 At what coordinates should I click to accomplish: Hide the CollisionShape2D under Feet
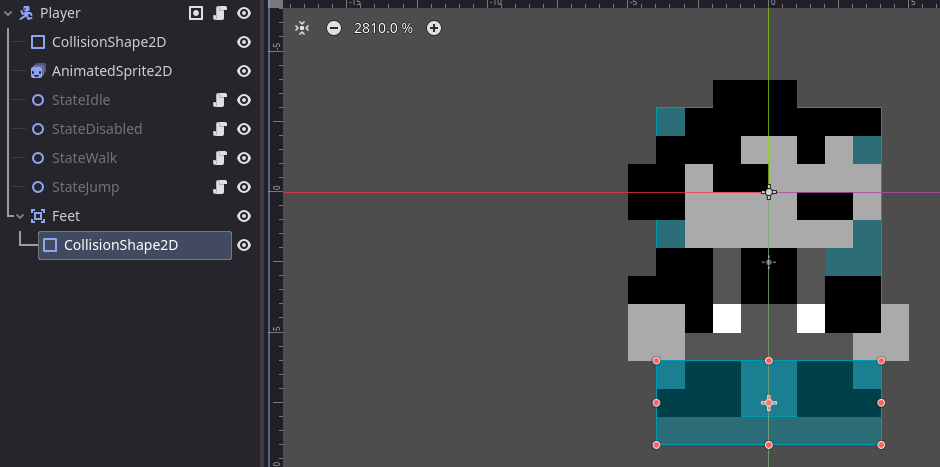click(x=244, y=245)
